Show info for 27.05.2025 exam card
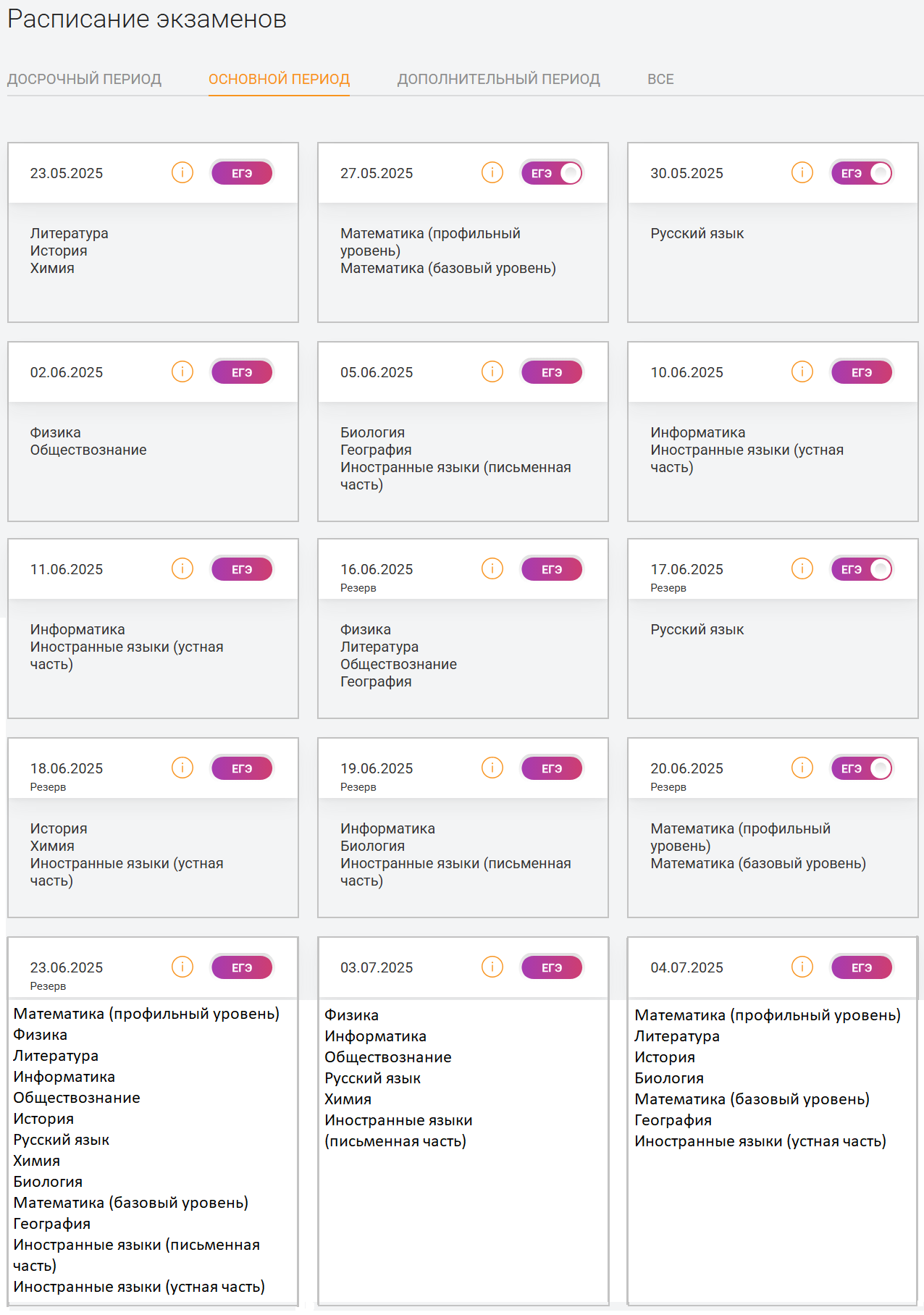The height and width of the screenshot is (1315, 924). [492, 173]
